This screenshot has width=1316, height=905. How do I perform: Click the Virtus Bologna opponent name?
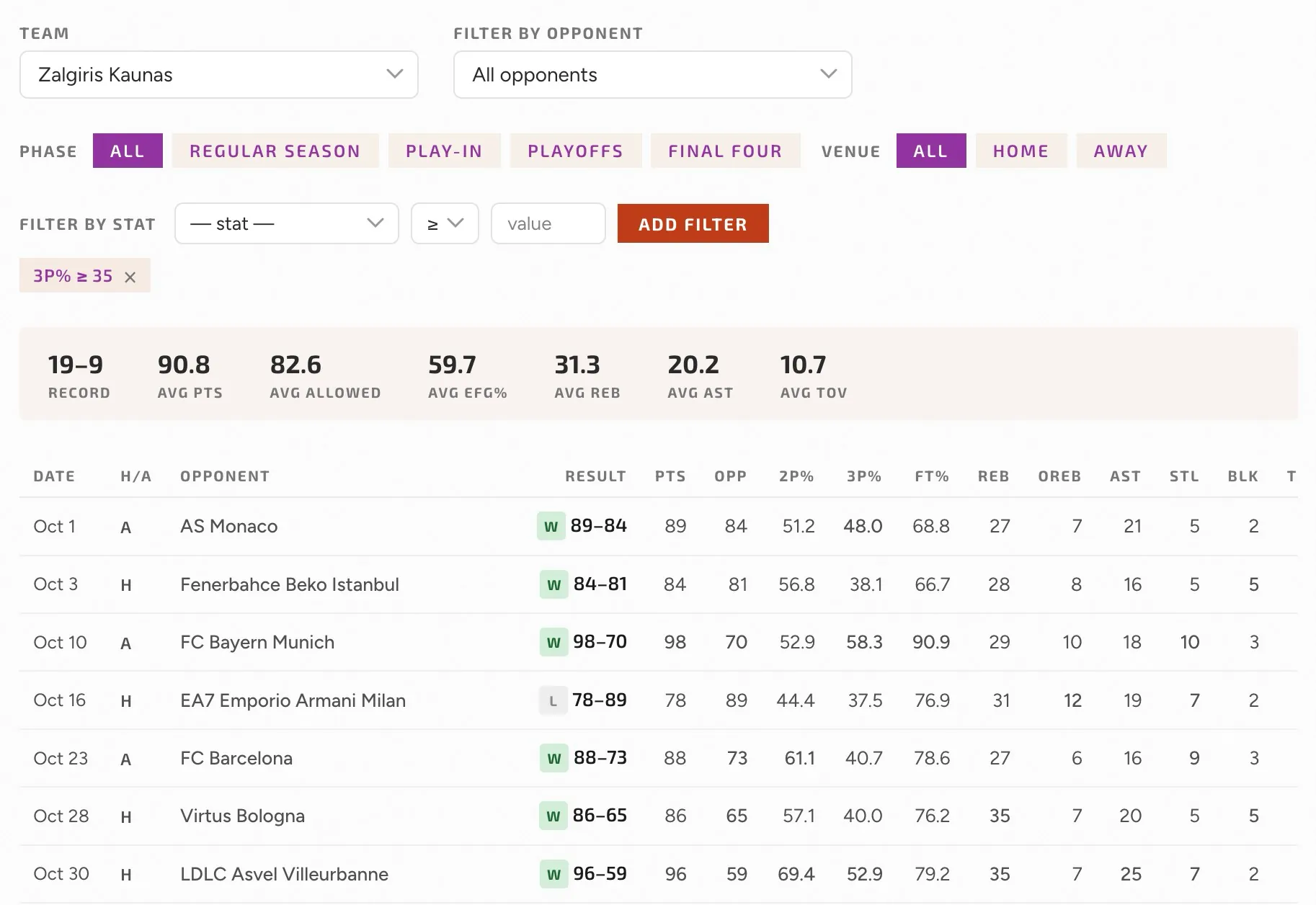tap(242, 816)
